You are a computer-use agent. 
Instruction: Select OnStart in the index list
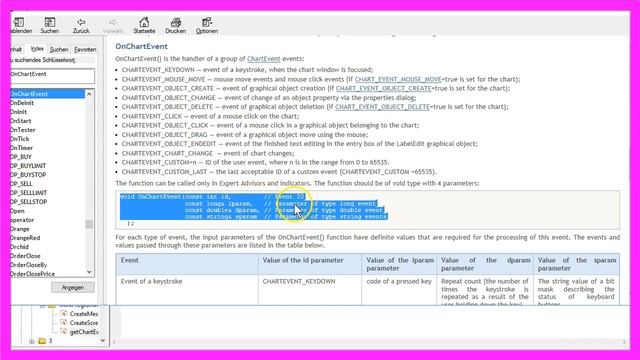coord(21,121)
